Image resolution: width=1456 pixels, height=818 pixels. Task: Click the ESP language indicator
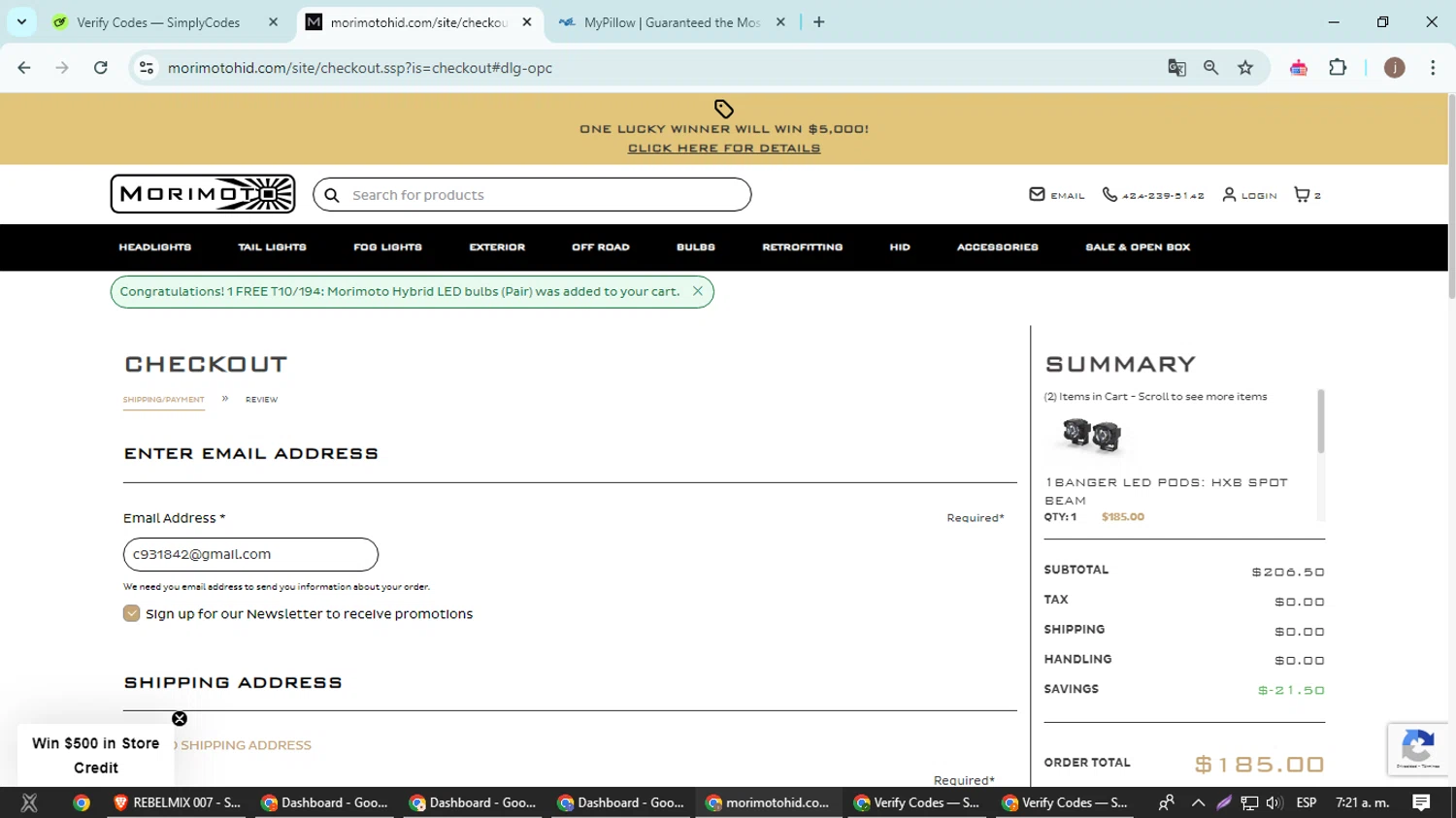click(x=1307, y=802)
